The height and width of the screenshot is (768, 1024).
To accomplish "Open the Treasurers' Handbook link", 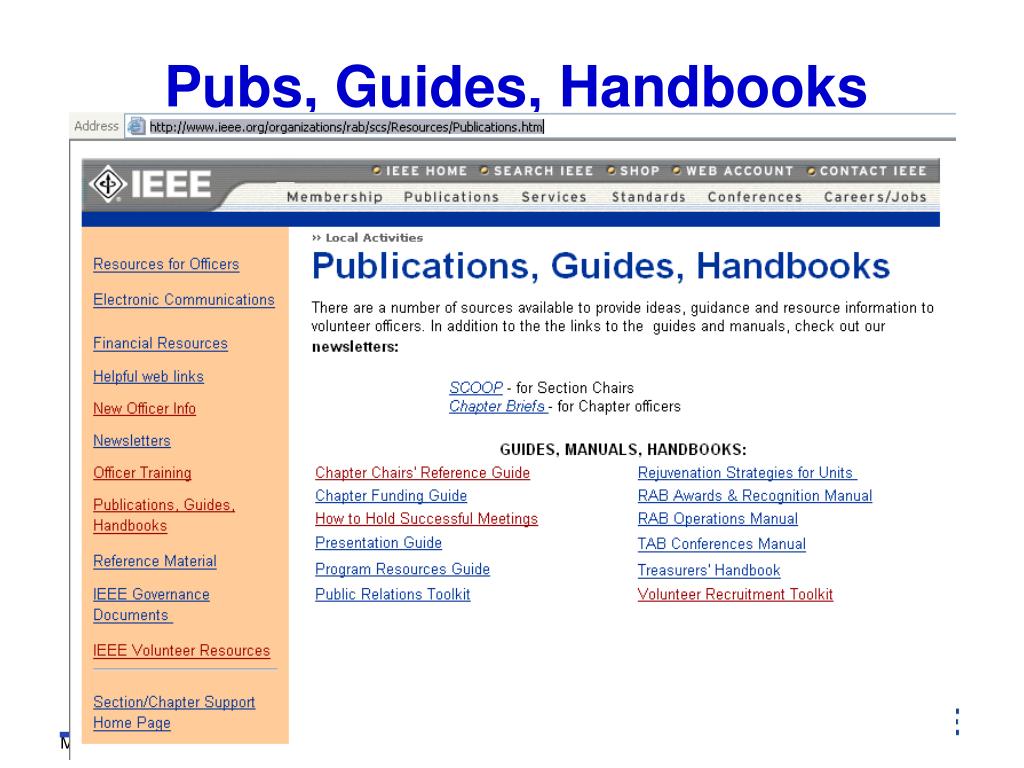I will point(709,570).
